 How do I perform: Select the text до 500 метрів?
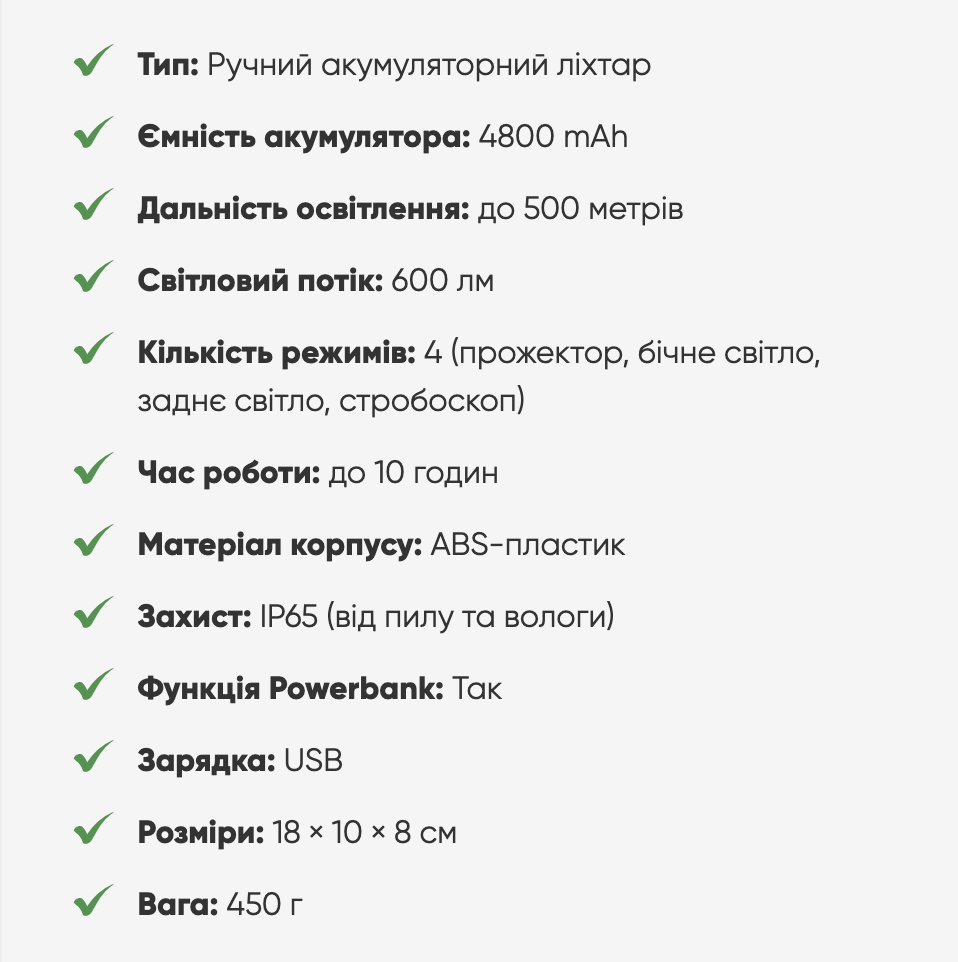(x=580, y=210)
